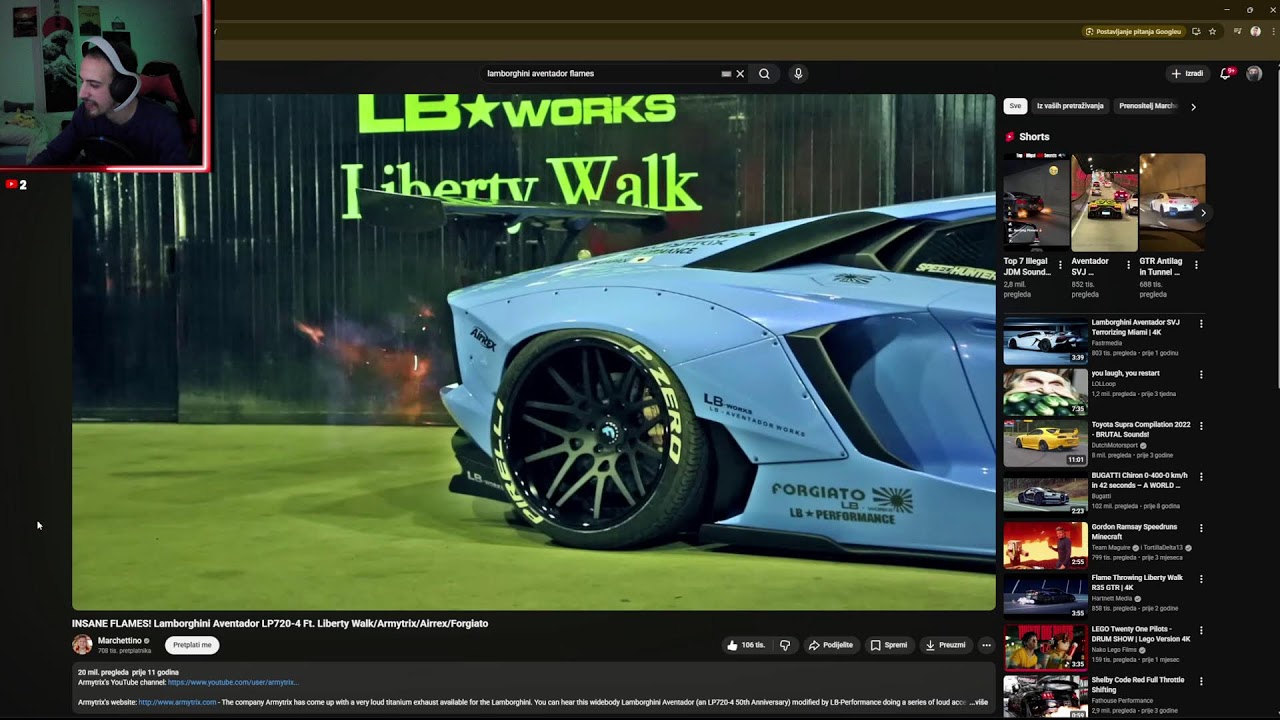Viewport: 1280px width, 720px height.
Task: Open options for GTR Antilag short
Action: [x=1196, y=265]
